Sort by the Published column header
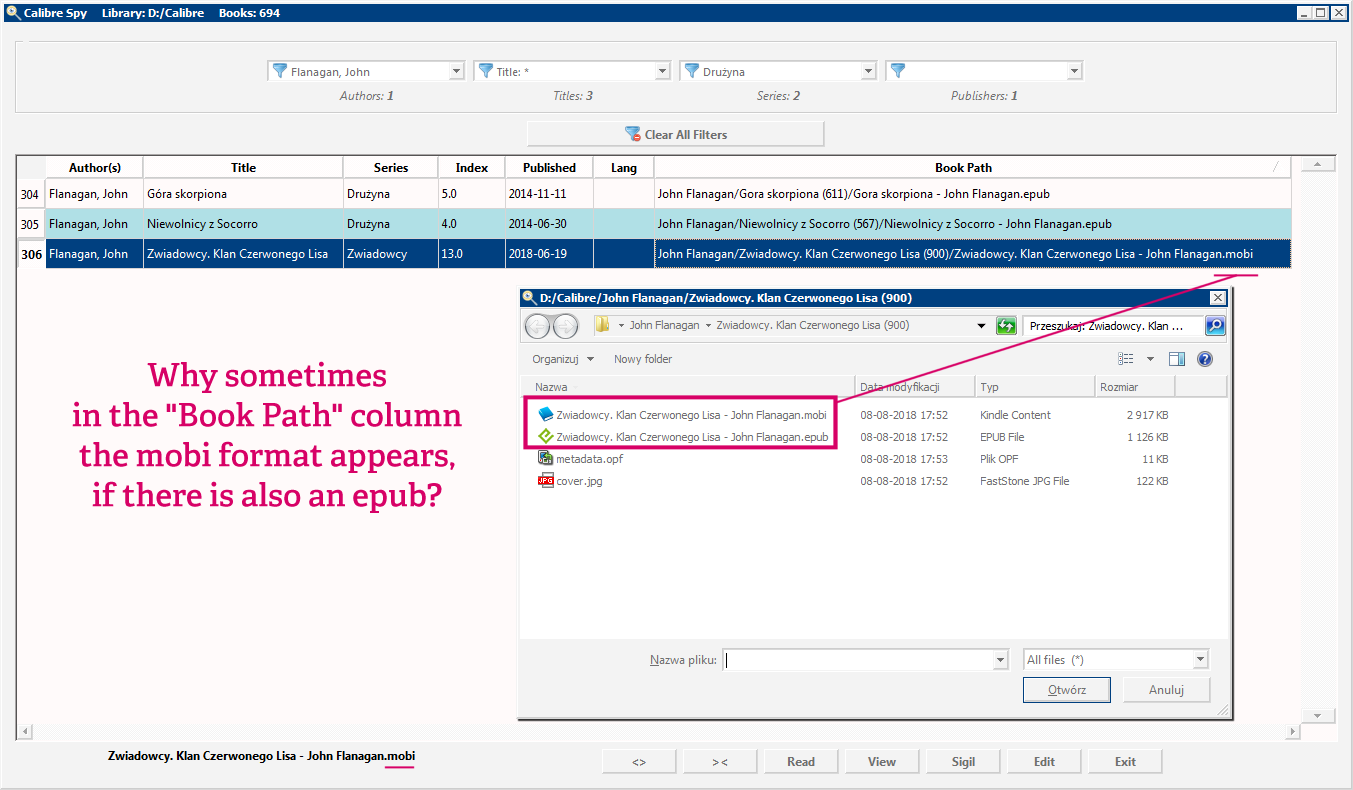1353x790 pixels. pyautogui.click(x=549, y=167)
